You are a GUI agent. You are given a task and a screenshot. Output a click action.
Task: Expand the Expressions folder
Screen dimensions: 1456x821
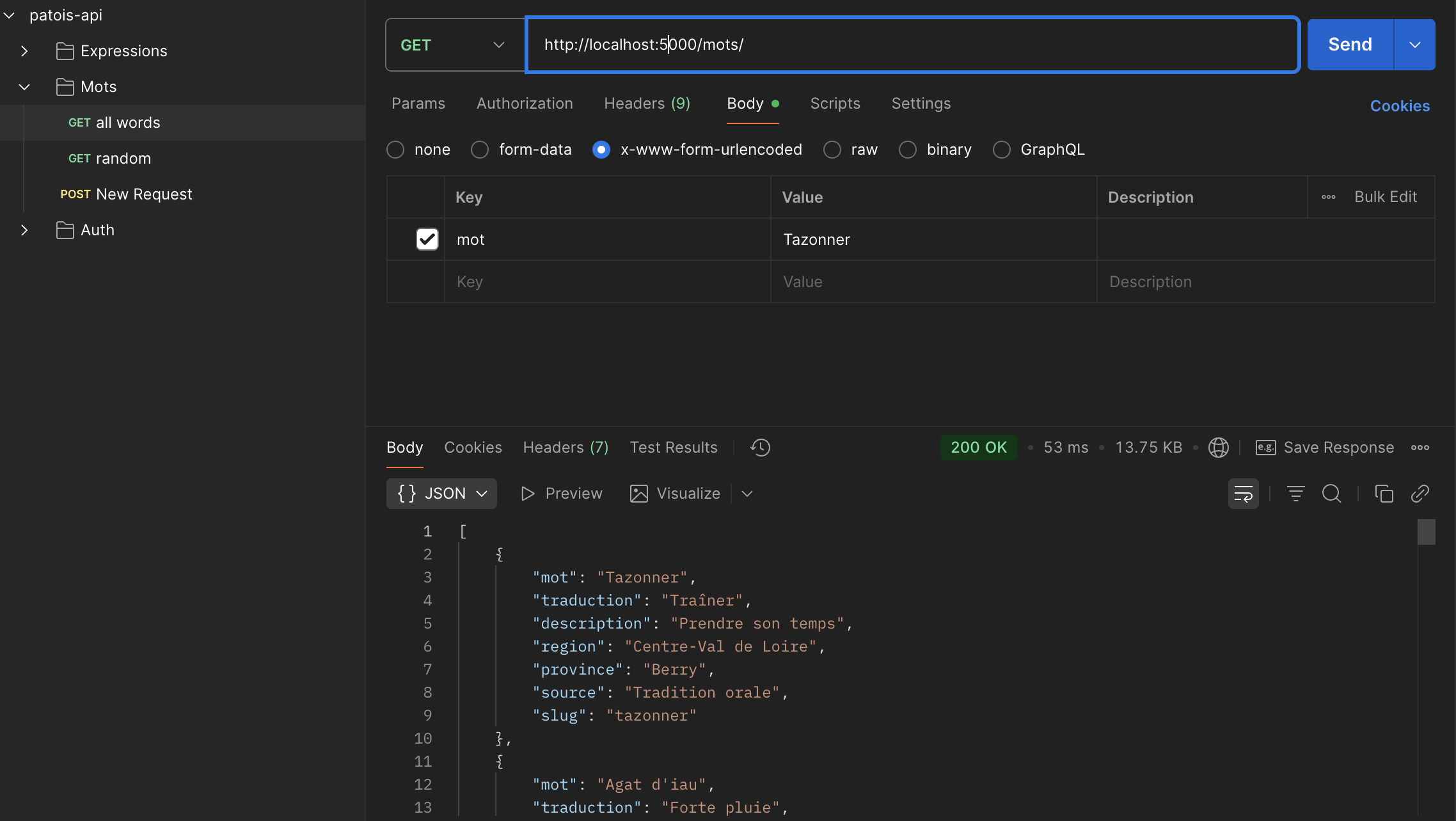click(x=24, y=51)
